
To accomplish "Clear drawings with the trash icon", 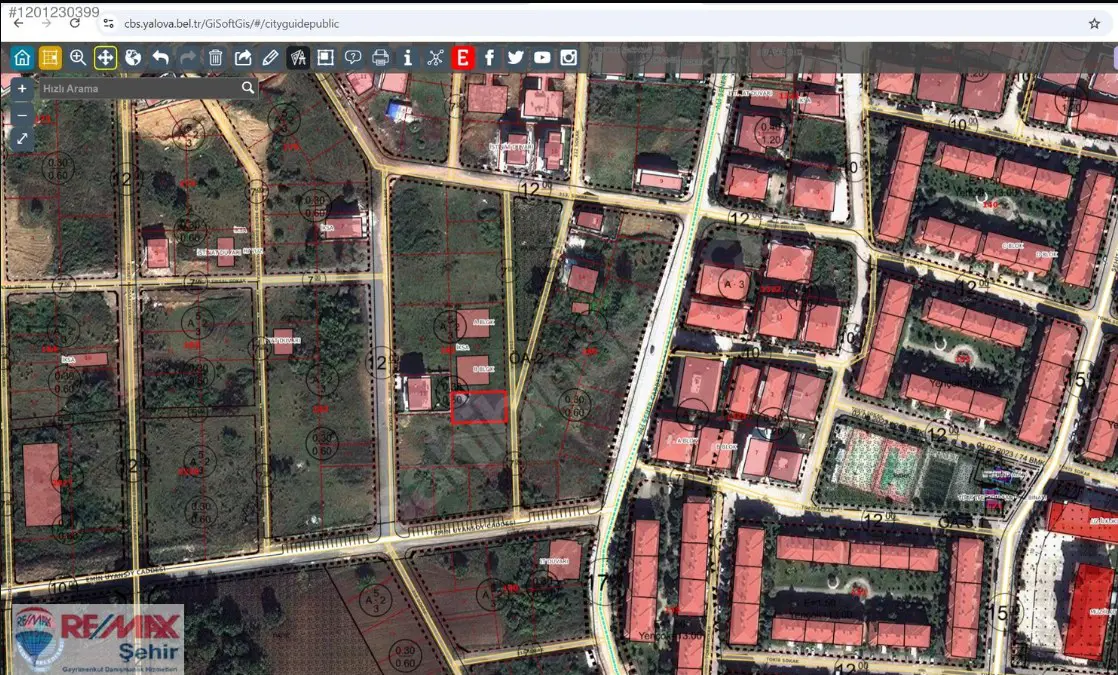I will (215, 58).
